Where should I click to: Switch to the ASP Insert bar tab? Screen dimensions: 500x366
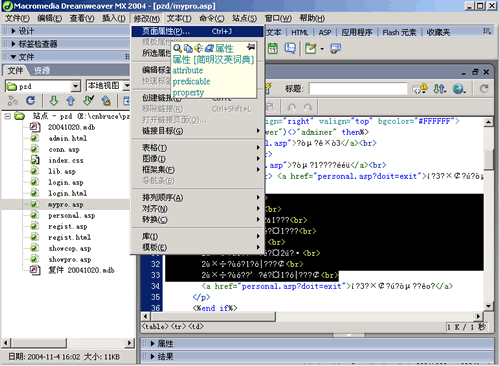pos(325,32)
